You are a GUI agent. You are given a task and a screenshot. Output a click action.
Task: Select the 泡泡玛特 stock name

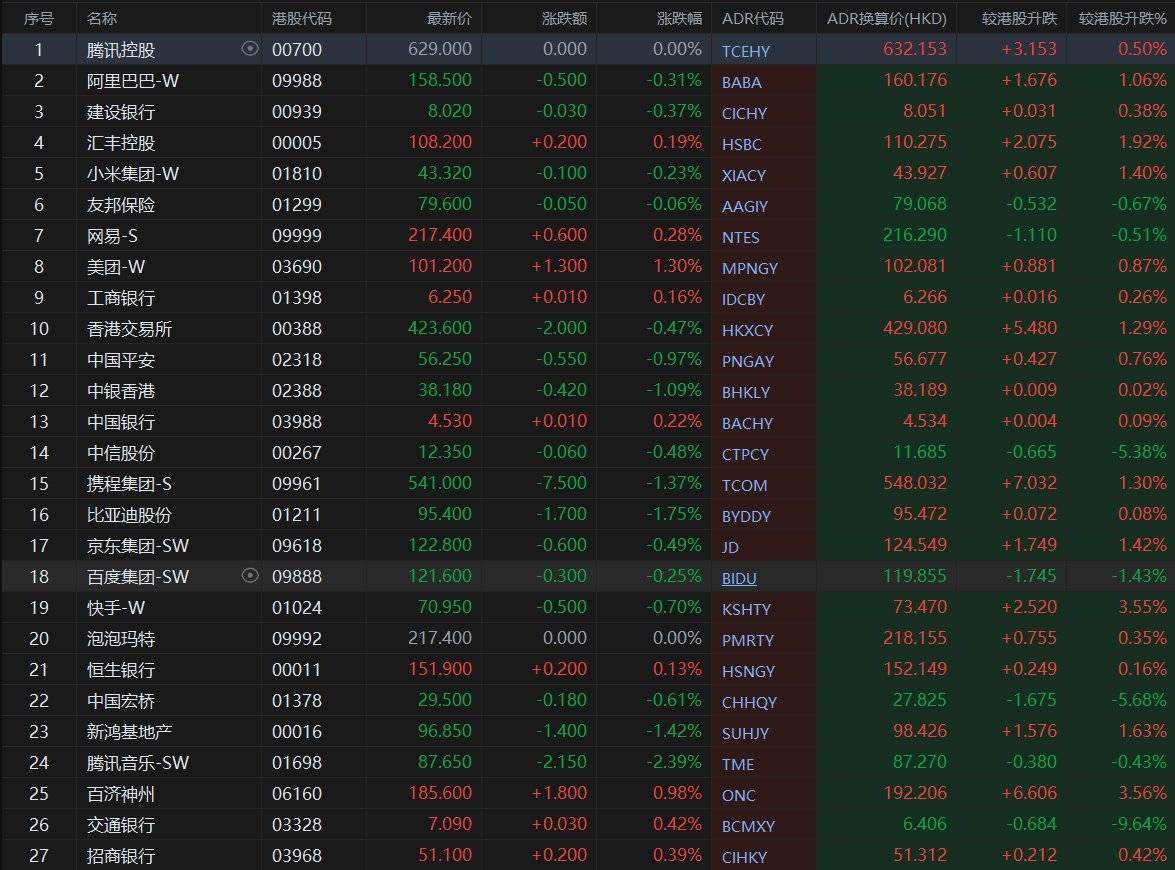pos(121,639)
